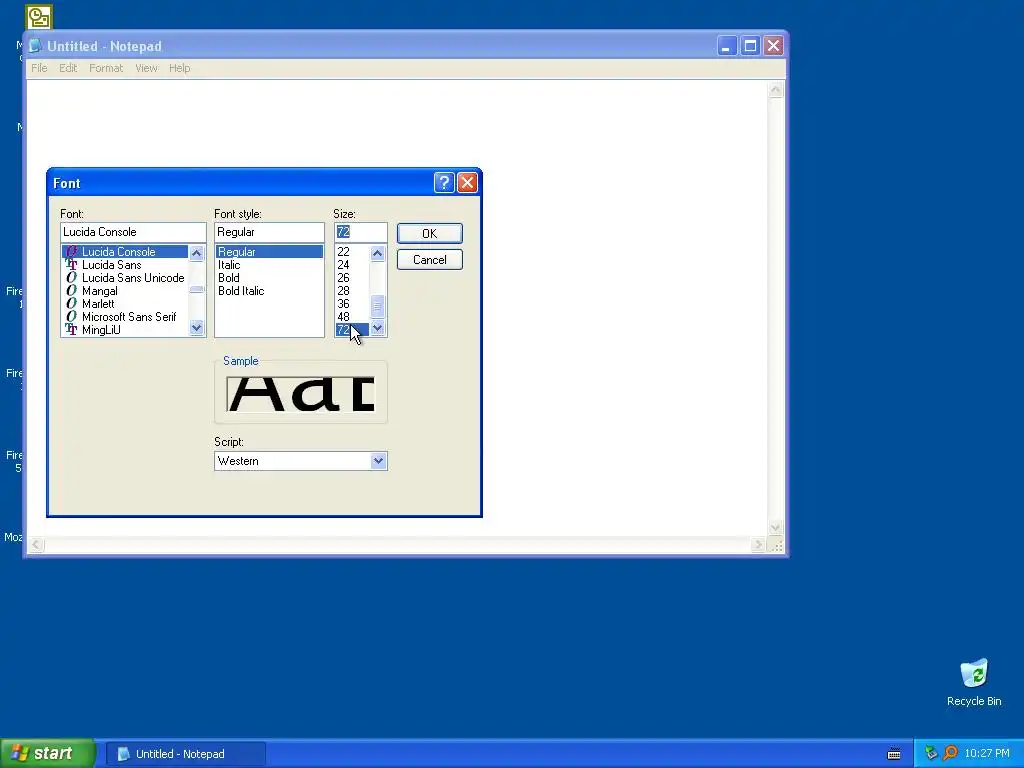This screenshot has width=1024, height=768.
Task: Click the OpenType icon beside Microsoft Sans Serif
Action: point(71,317)
